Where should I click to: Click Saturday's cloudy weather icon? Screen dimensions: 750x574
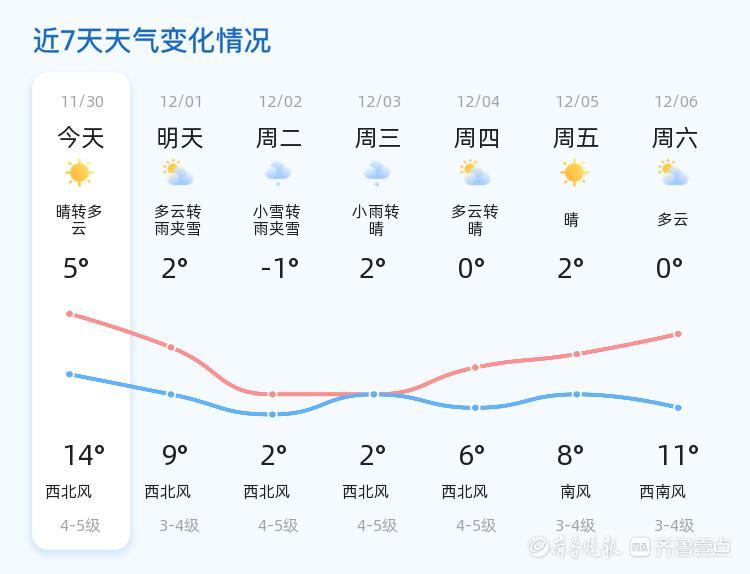click(673, 173)
